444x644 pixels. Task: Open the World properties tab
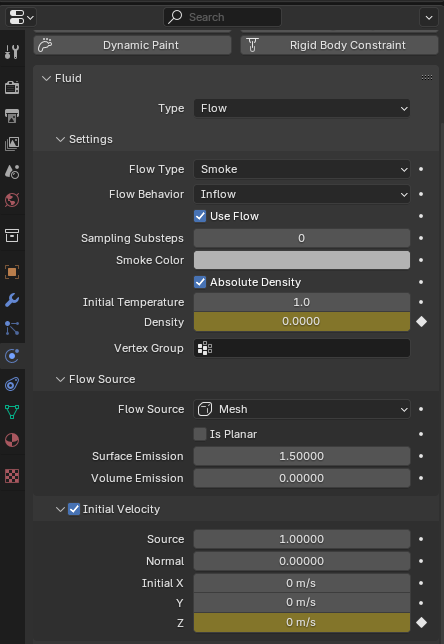click(12, 200)
